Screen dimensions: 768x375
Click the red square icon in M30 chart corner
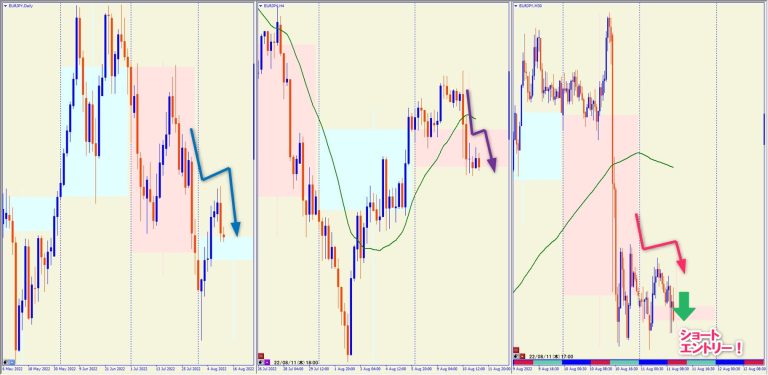tap(516, 350)
